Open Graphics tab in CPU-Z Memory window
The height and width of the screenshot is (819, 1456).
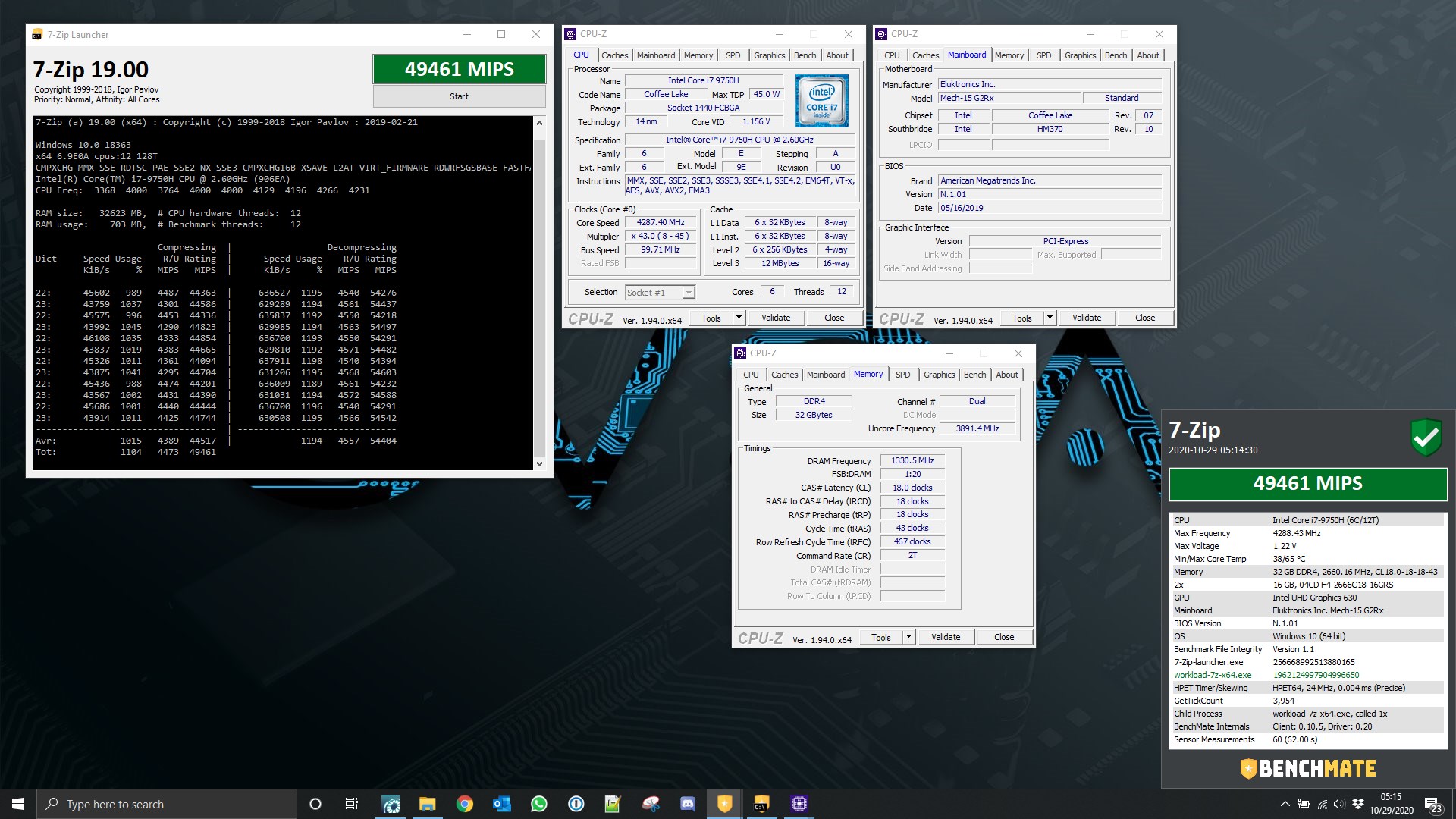coord(939,375)
